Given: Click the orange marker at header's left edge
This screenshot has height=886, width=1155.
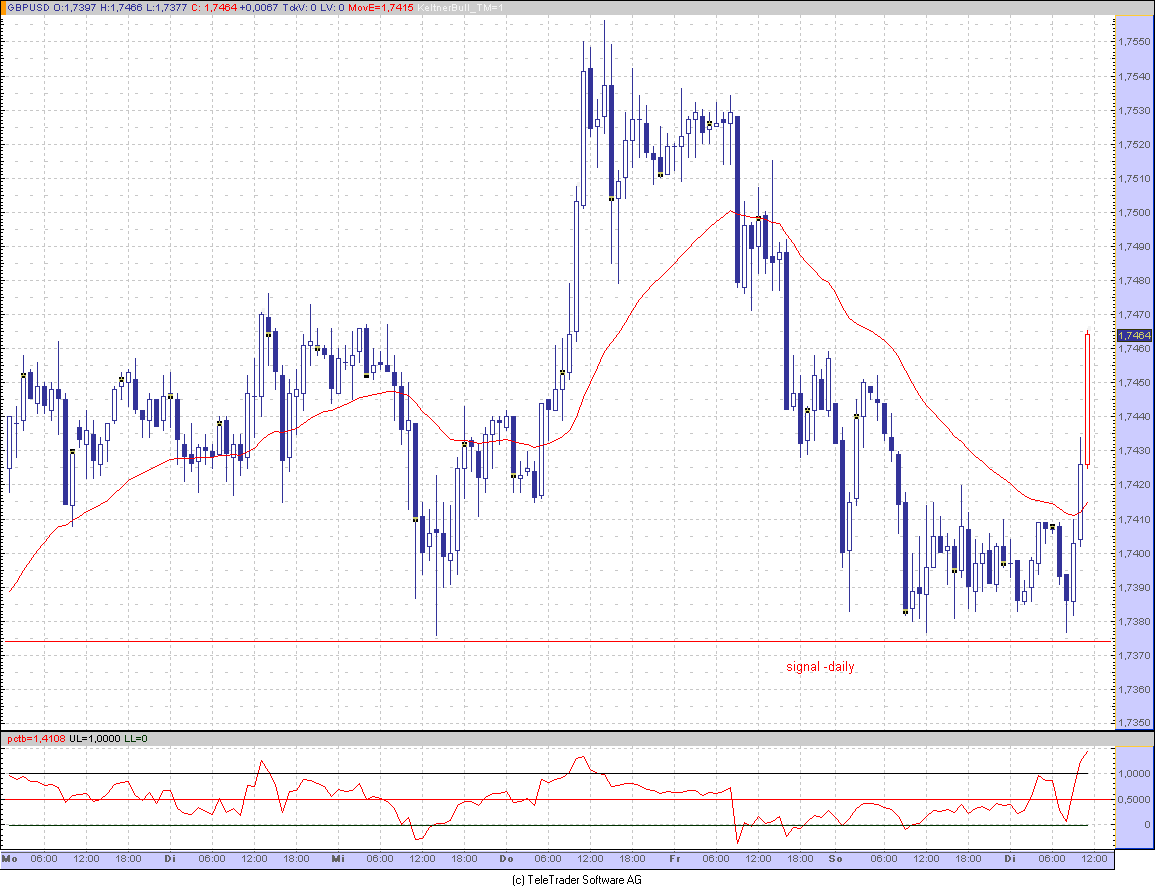Looking at the screenshot, I should click(x=3, y=7).
